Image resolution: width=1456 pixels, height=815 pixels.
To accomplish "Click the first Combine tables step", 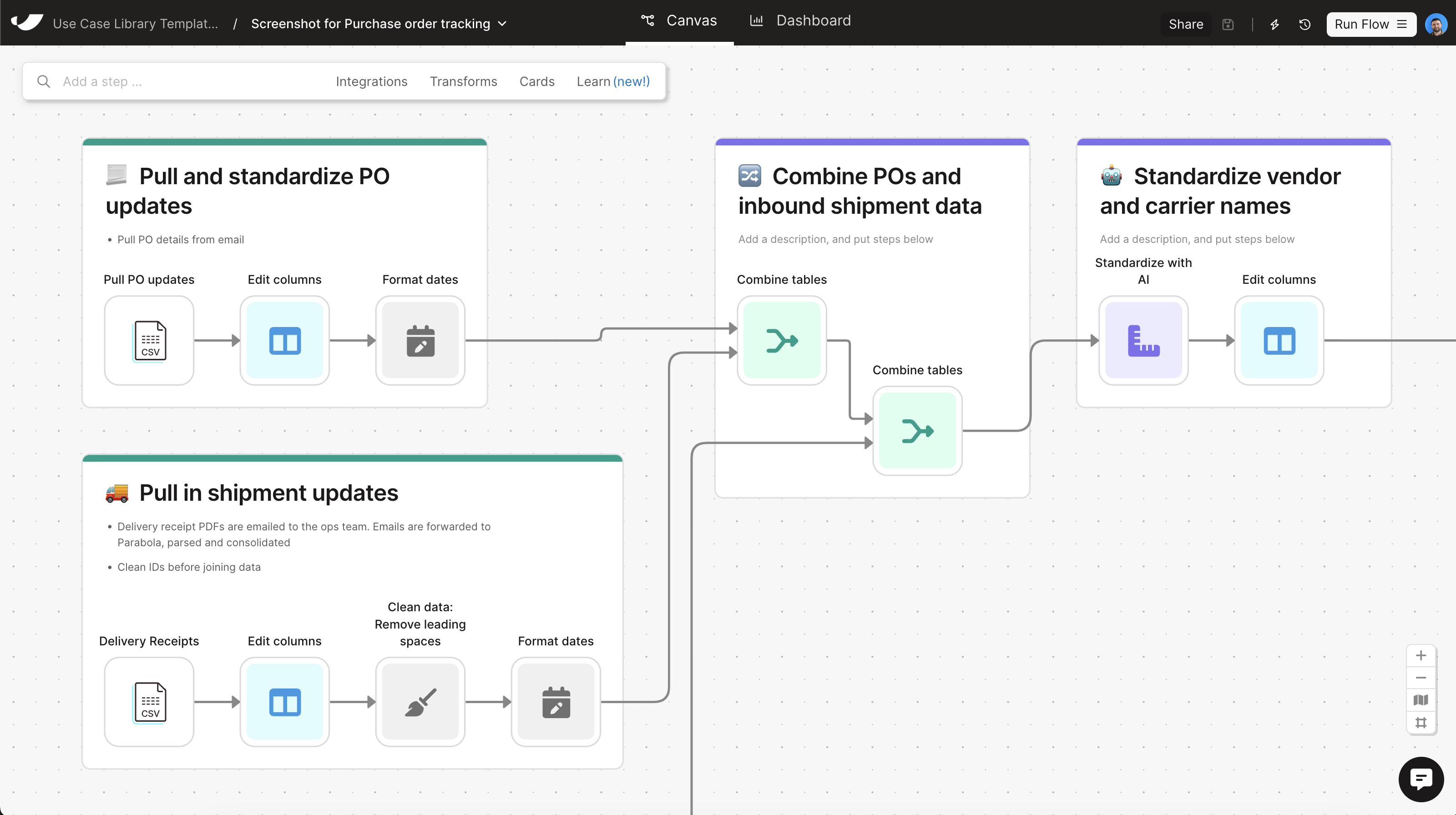I will pos(782,341).
